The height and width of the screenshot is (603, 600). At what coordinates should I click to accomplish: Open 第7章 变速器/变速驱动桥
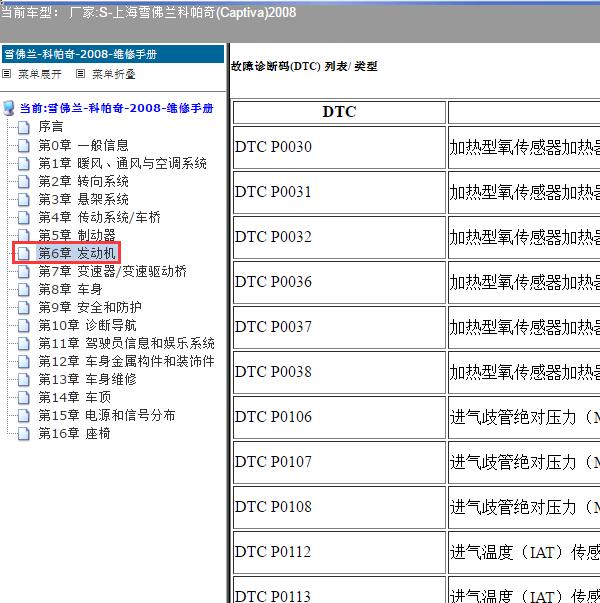(113, 271)
